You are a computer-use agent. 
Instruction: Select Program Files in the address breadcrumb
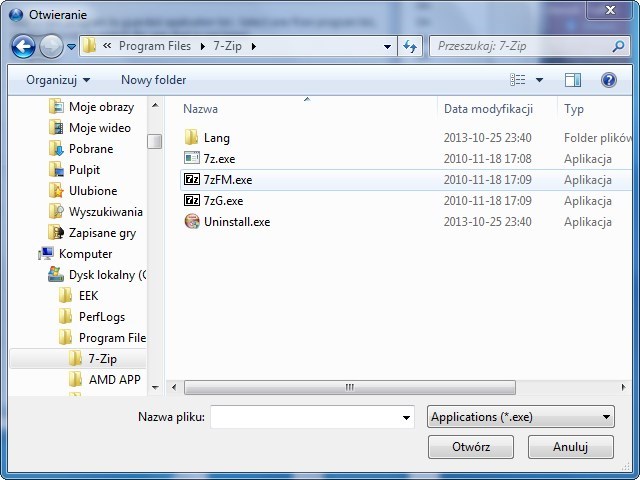tap(155, 46)
